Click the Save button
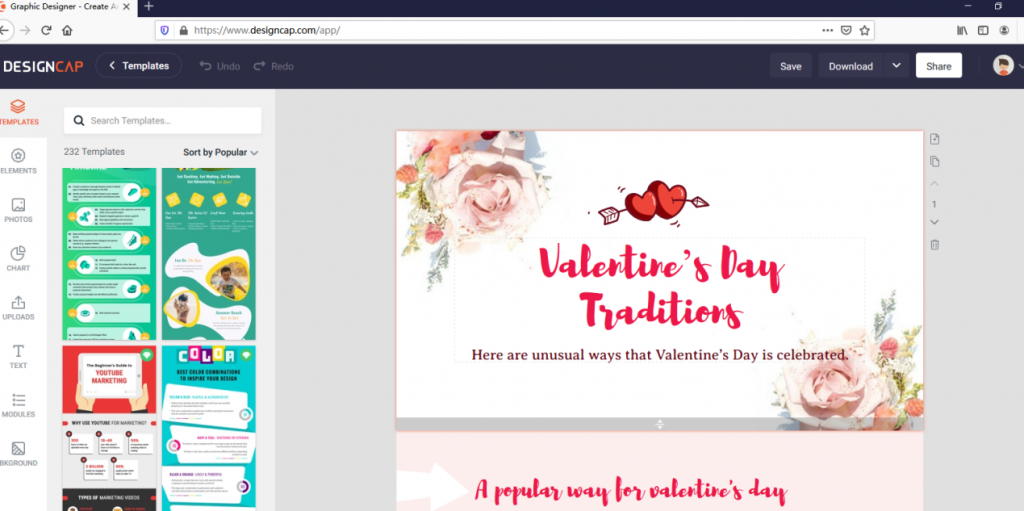The image size is (1024, 511). pyautogui.click(x=790, y=66)
